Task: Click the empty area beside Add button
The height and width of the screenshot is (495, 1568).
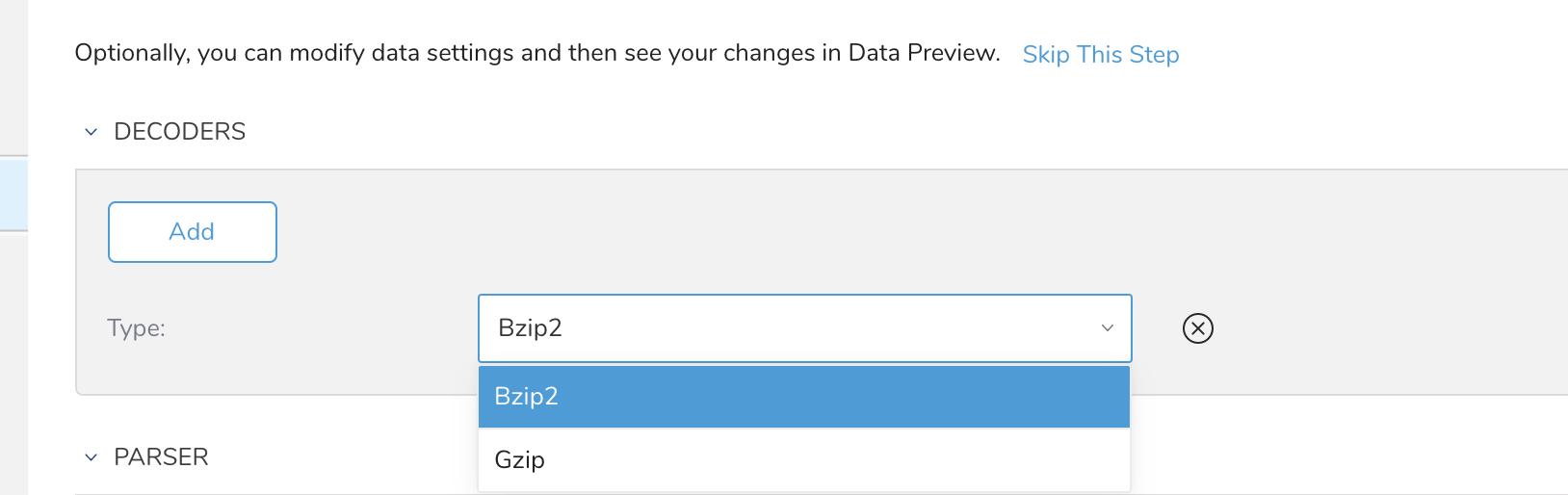Action: pyautogui.click(x=674, y=232)
